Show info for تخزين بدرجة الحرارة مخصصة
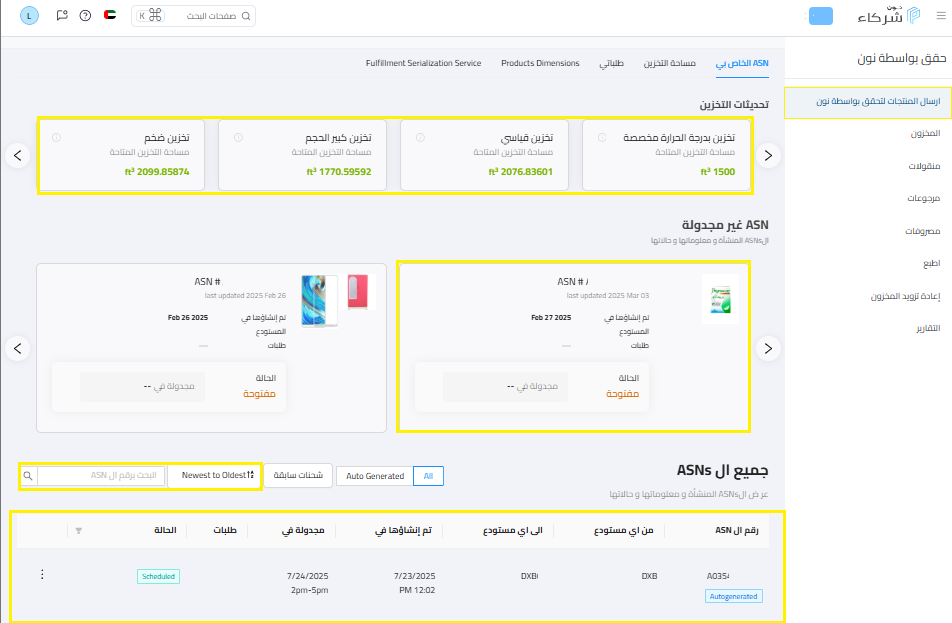The width and height of the screenshot is (952, 623). pos(602,137)
